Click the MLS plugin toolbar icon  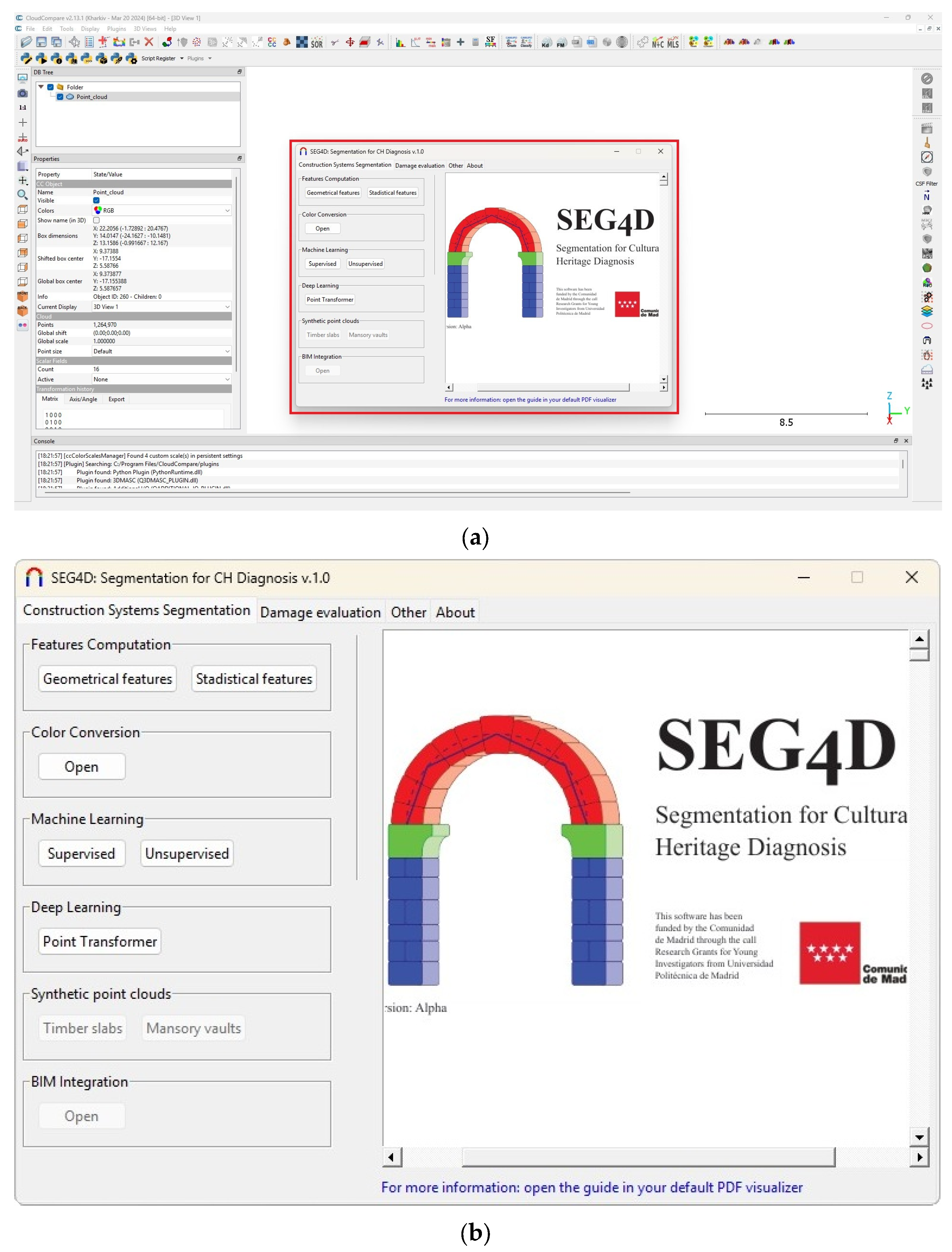[x=673, y=43]
